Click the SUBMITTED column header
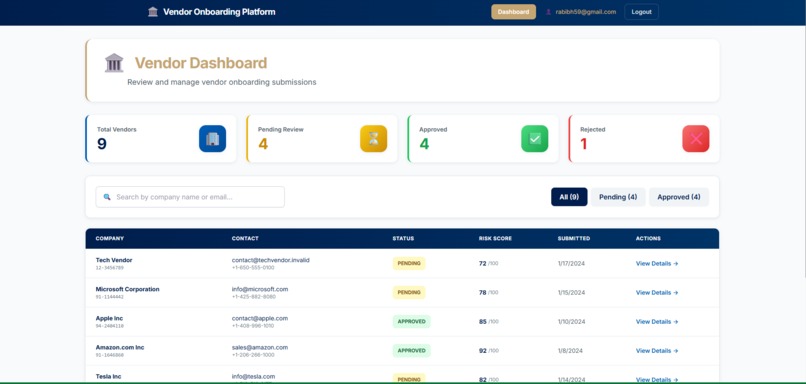Viewport: 806px width, 384px height. coord(574,239)
